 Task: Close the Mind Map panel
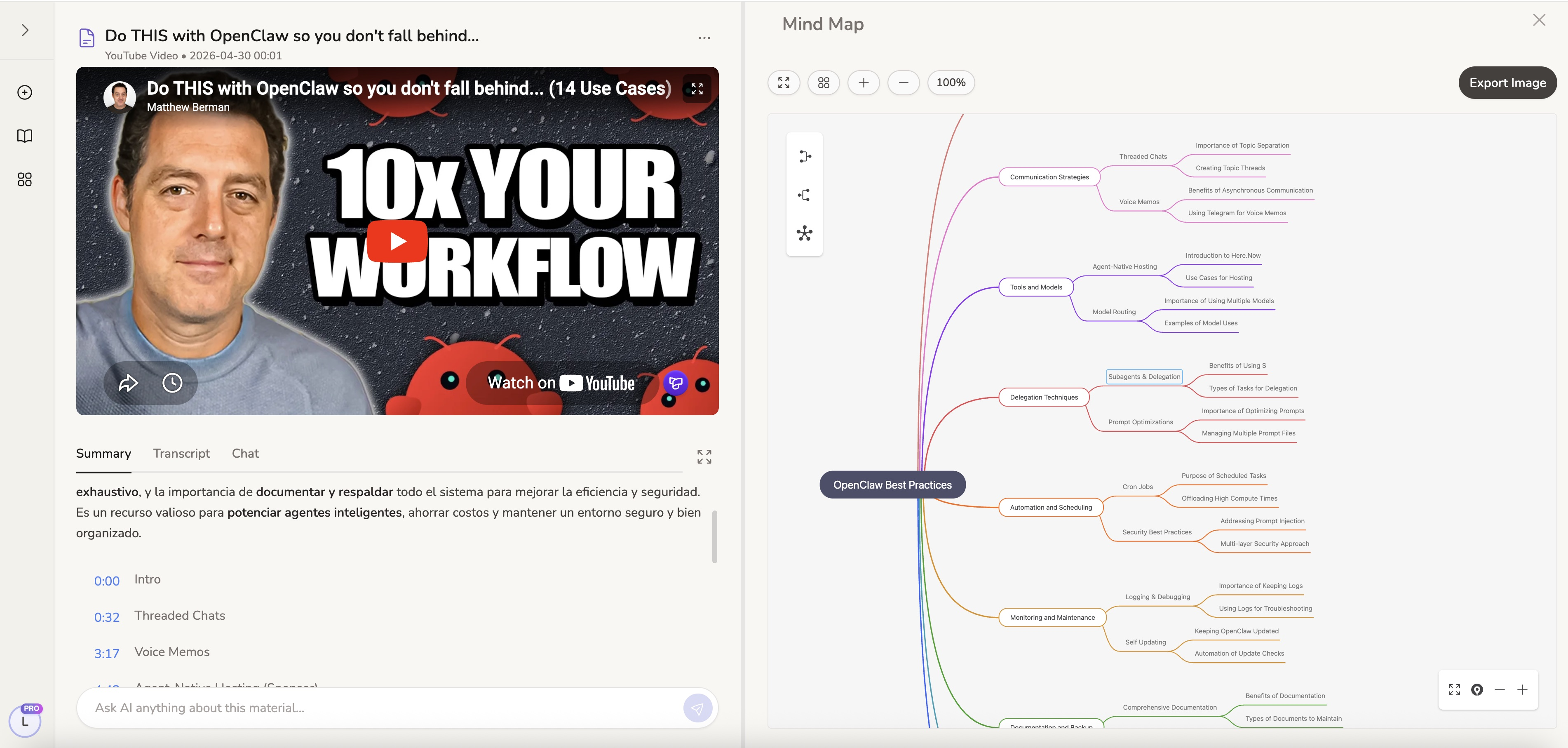click(1539, 20)
